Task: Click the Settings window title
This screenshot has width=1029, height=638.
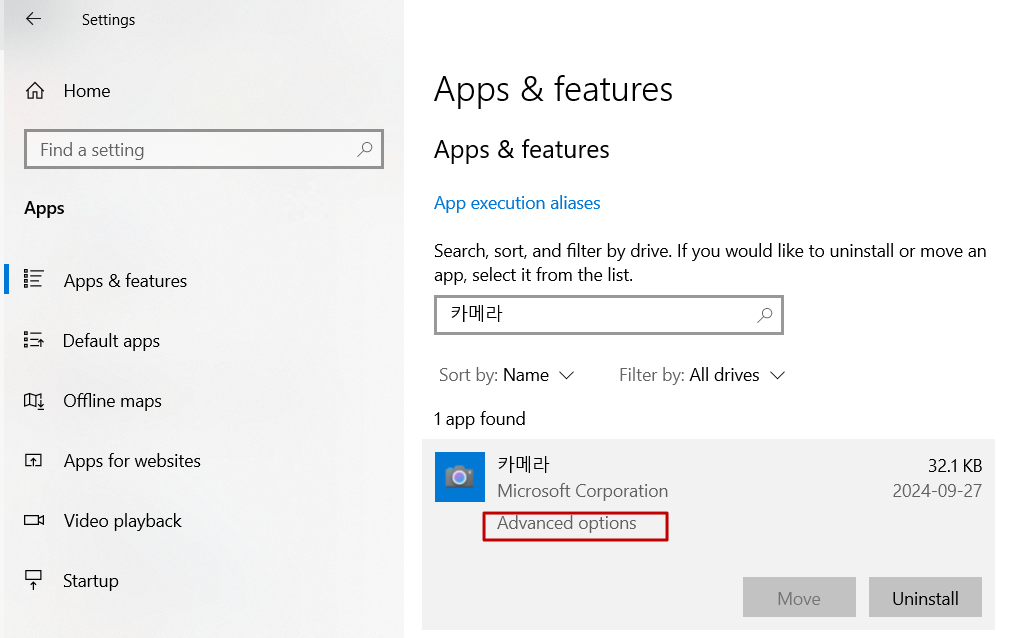Action: [x=108, y=20]
